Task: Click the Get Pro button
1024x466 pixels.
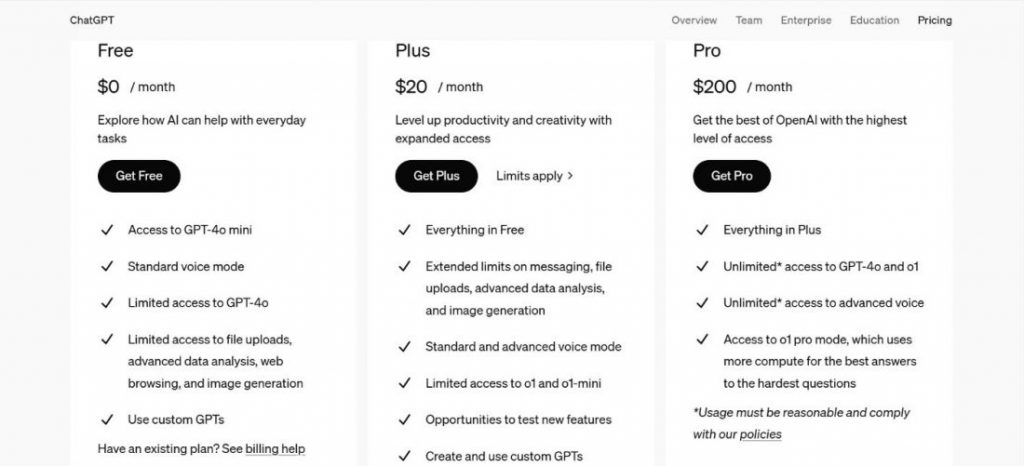Action: [x=732, y=176]
